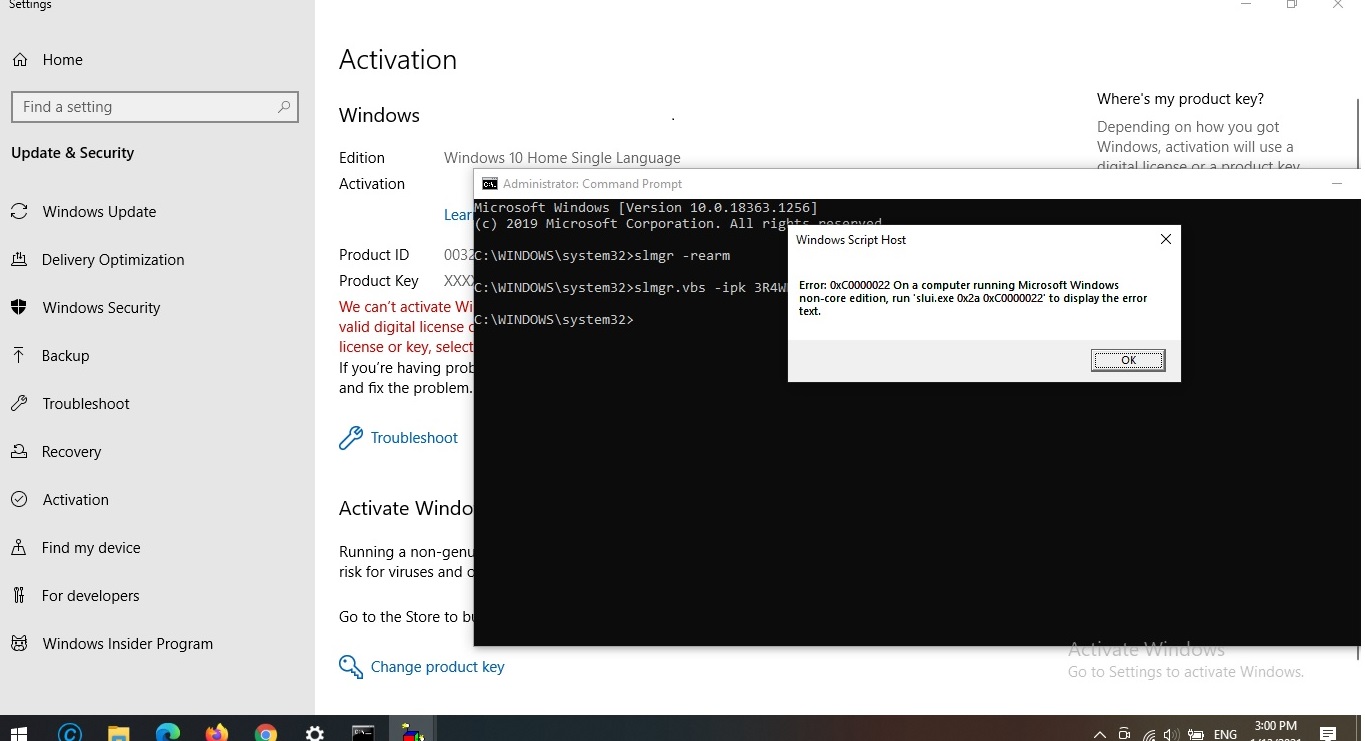Select the Windows Security shield icon
The height and width of the screenshot is (741, 1365).
click(x=19, y=307)
